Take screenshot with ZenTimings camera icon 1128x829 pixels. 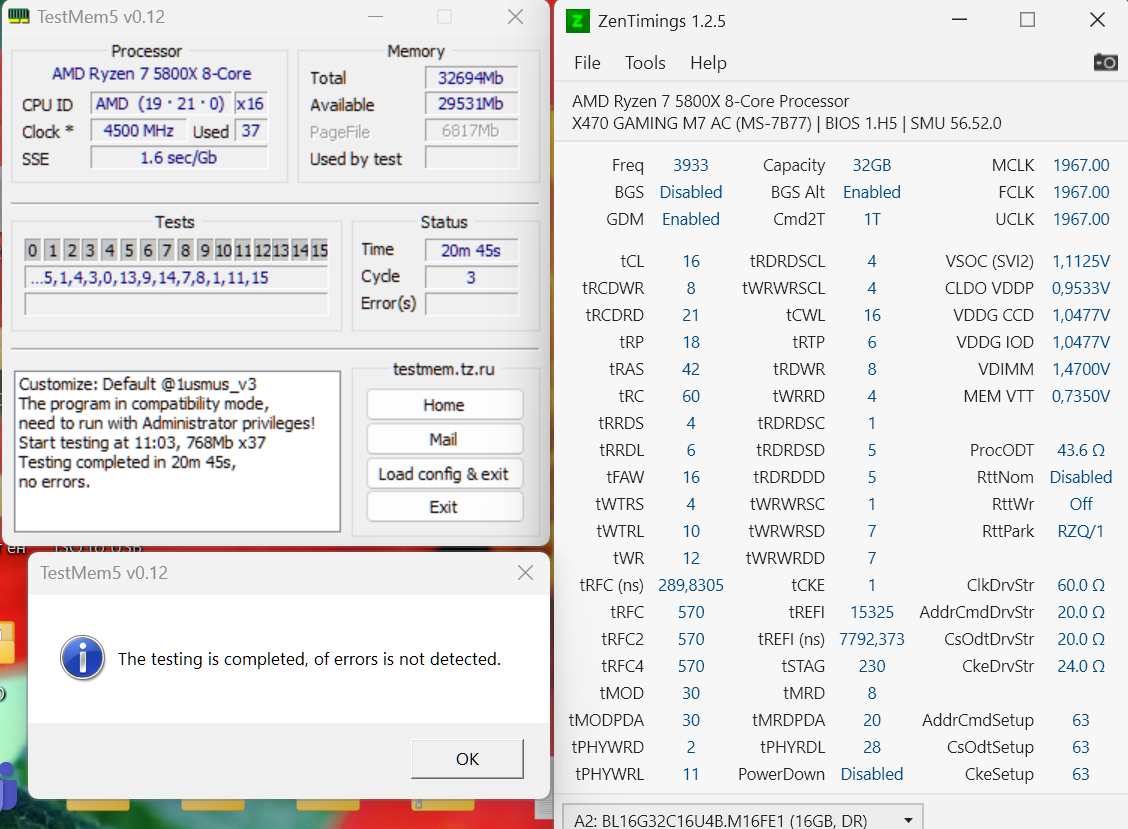[1106, 63]
